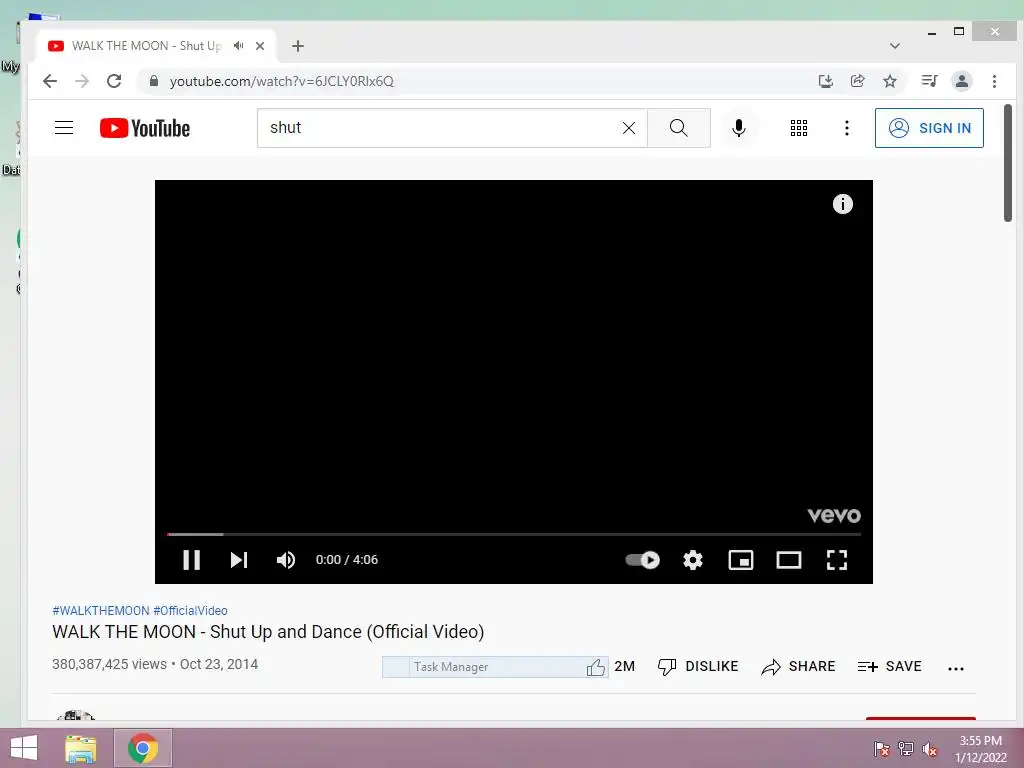Screen dimensions: 1024x768
Task: Pause the video playback
Action: 191,560
